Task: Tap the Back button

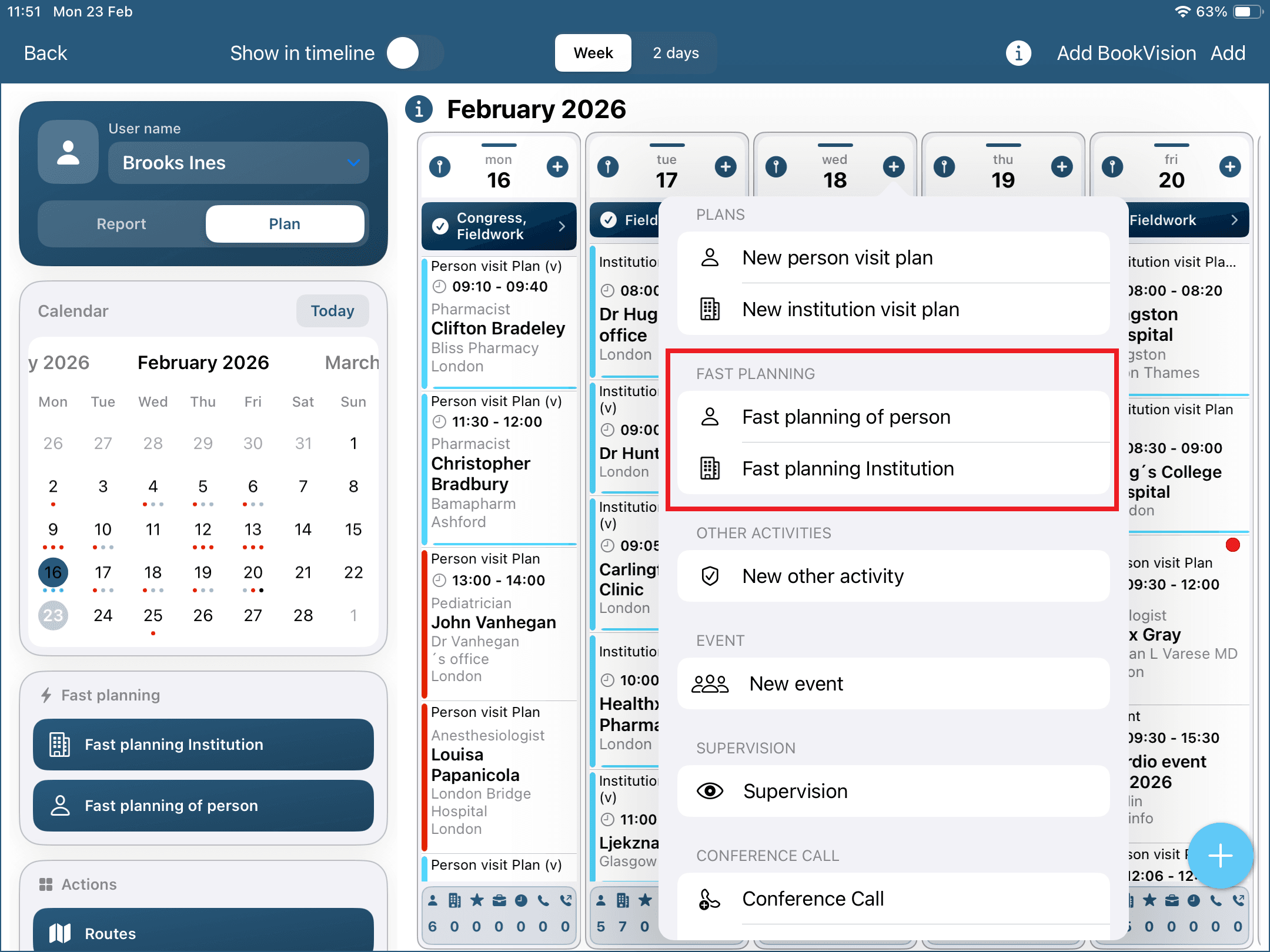Action: 45,53
